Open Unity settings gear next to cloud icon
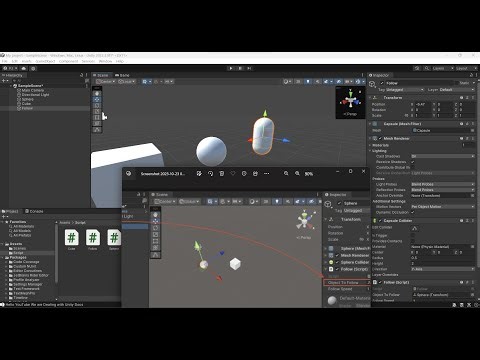This screenshot has width=480, height=360. 33,68
